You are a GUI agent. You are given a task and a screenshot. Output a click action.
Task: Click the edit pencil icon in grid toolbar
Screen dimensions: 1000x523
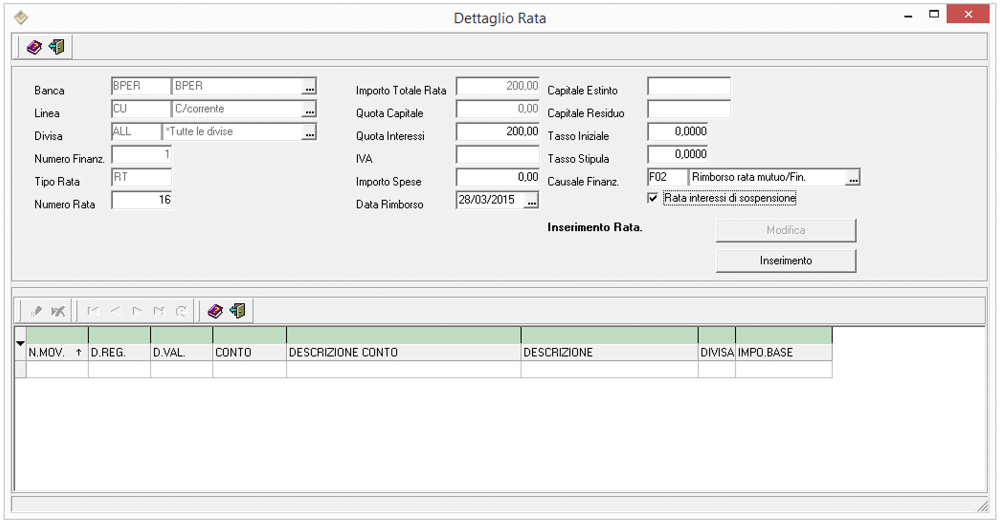(x=38, y=311)
